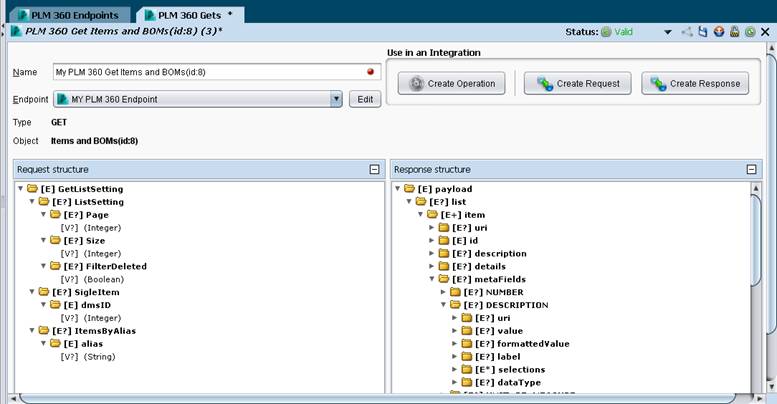Click the SigleItem folder icon
777x404 pixels.
click(44, 291)
